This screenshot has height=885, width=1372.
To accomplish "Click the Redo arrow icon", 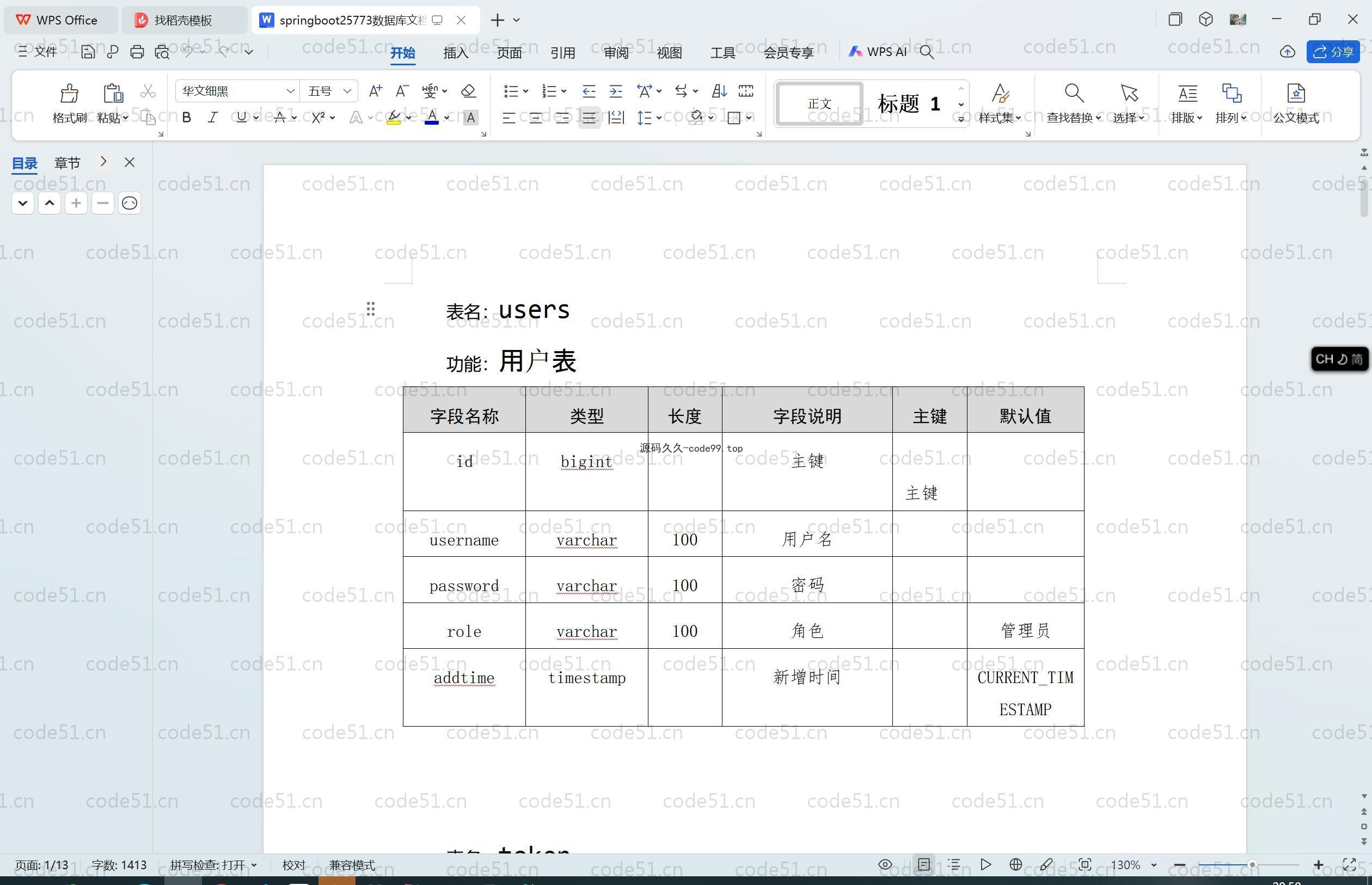I will 224,52.
